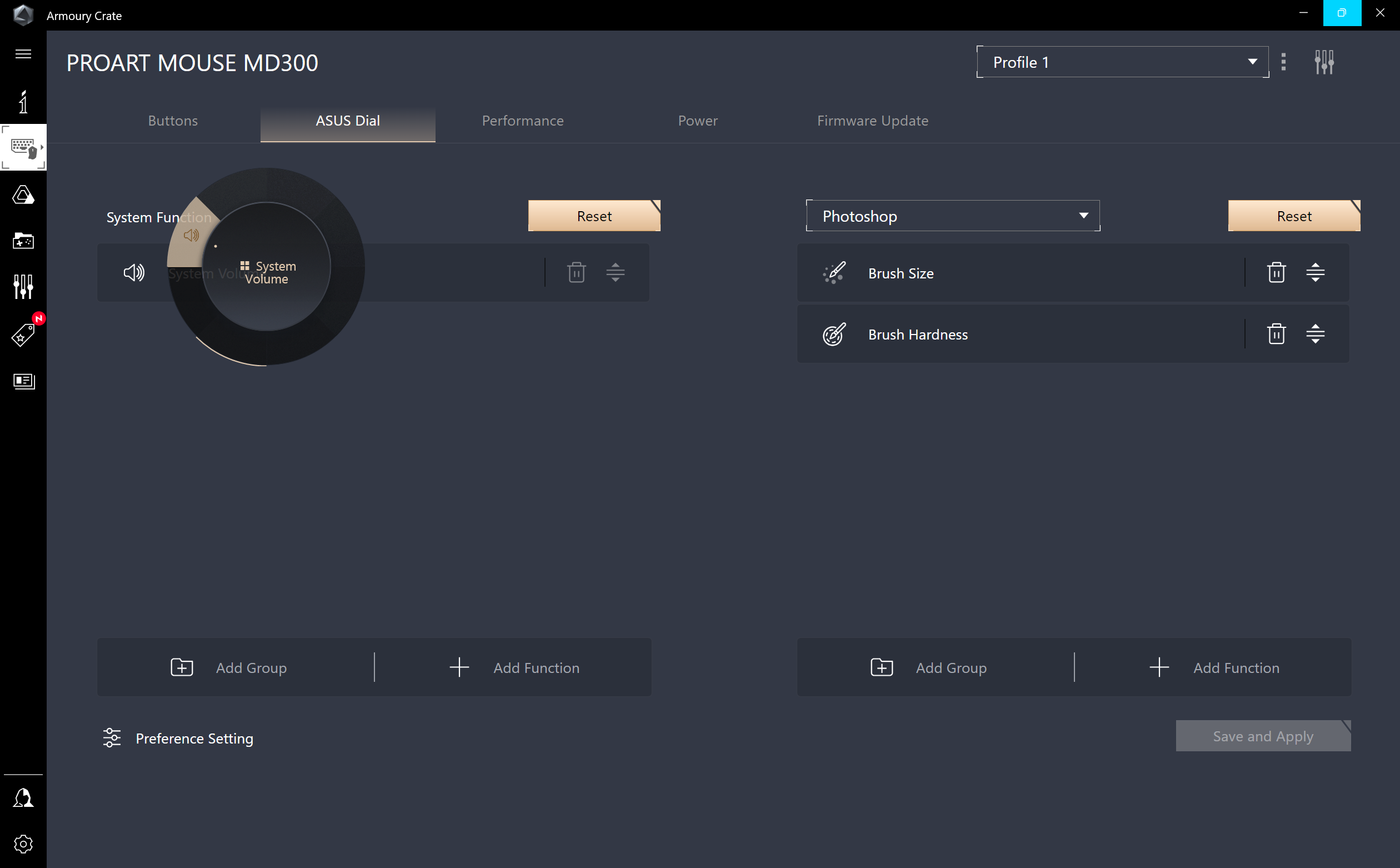Add Group to System Function panel
This screenshot has height=868, width=1400.
tap(229, 667)
